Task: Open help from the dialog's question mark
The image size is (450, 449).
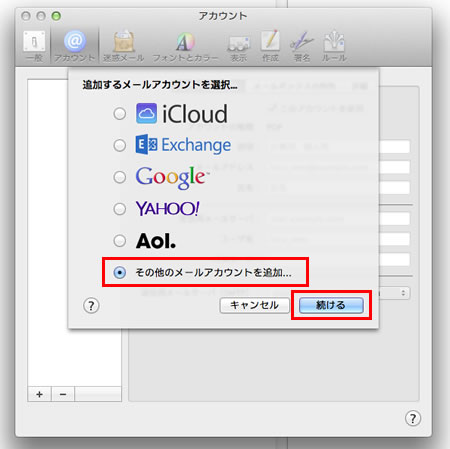Action: [91, 305]
